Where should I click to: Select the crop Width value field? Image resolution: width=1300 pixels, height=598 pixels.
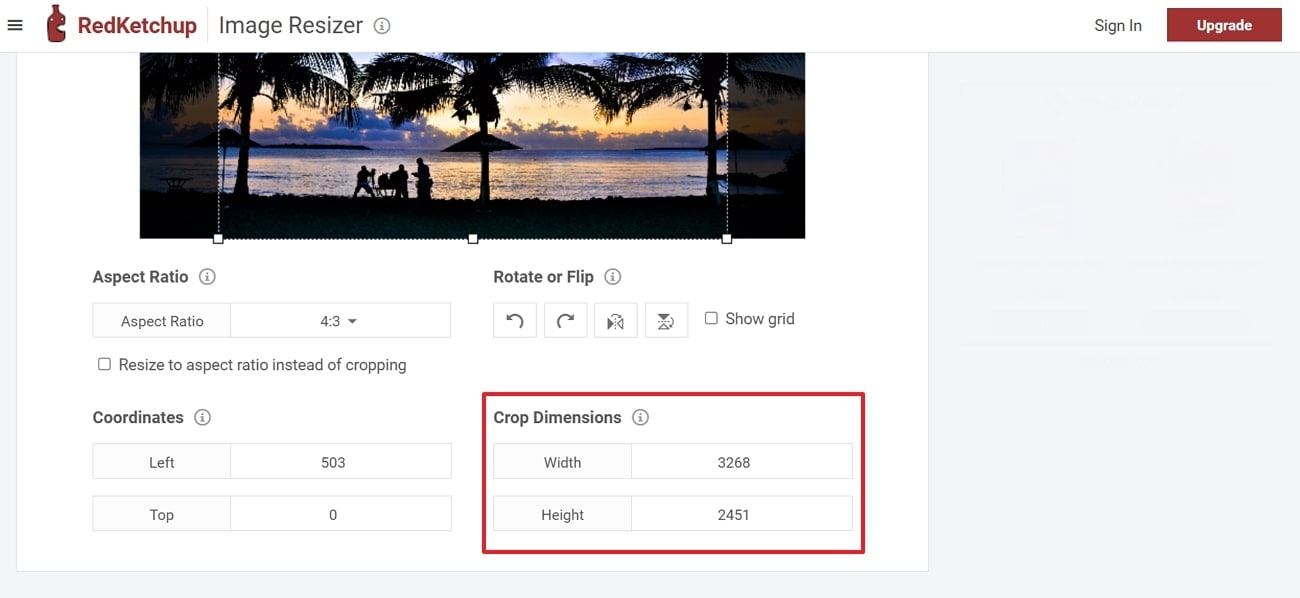click(x=741, y=462)
